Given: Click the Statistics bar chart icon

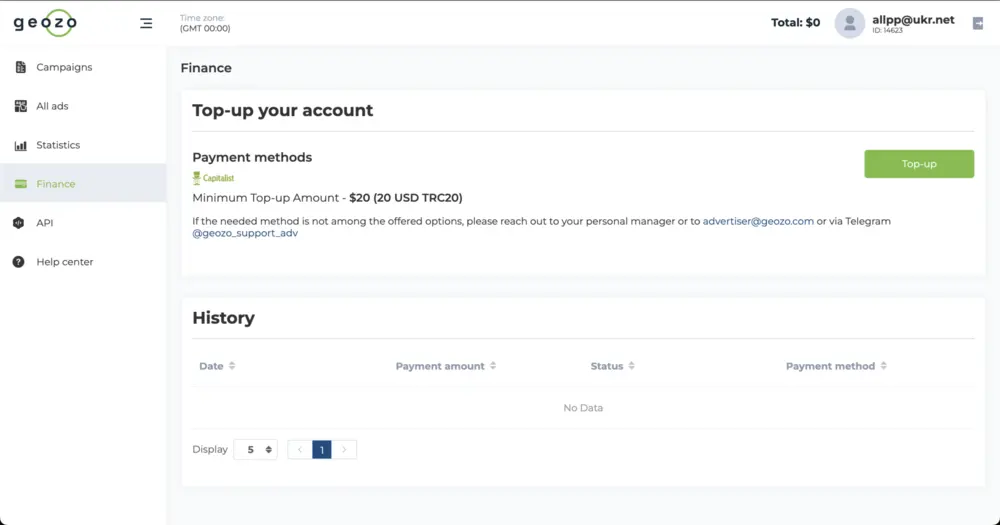Looking at the screenshot, I should [20, 145].
